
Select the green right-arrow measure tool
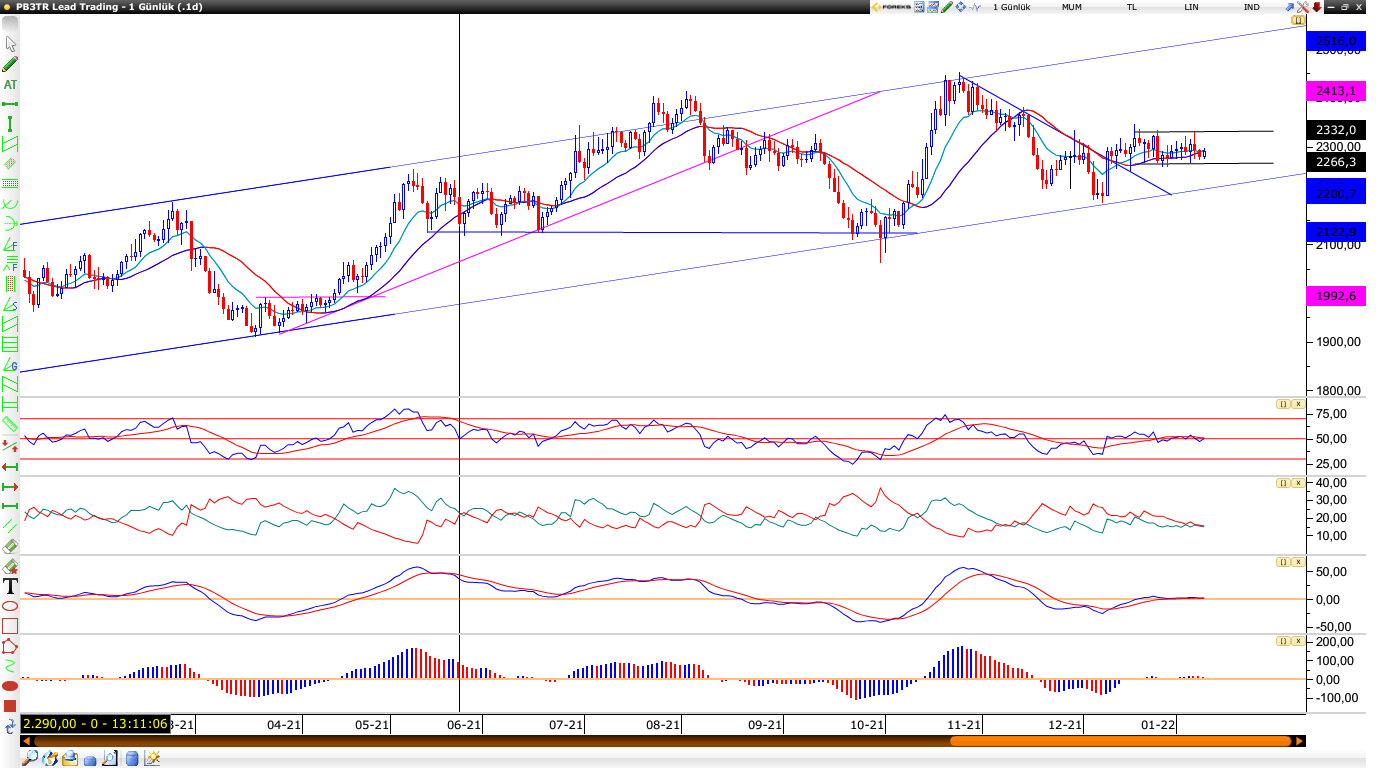point(11,487)
